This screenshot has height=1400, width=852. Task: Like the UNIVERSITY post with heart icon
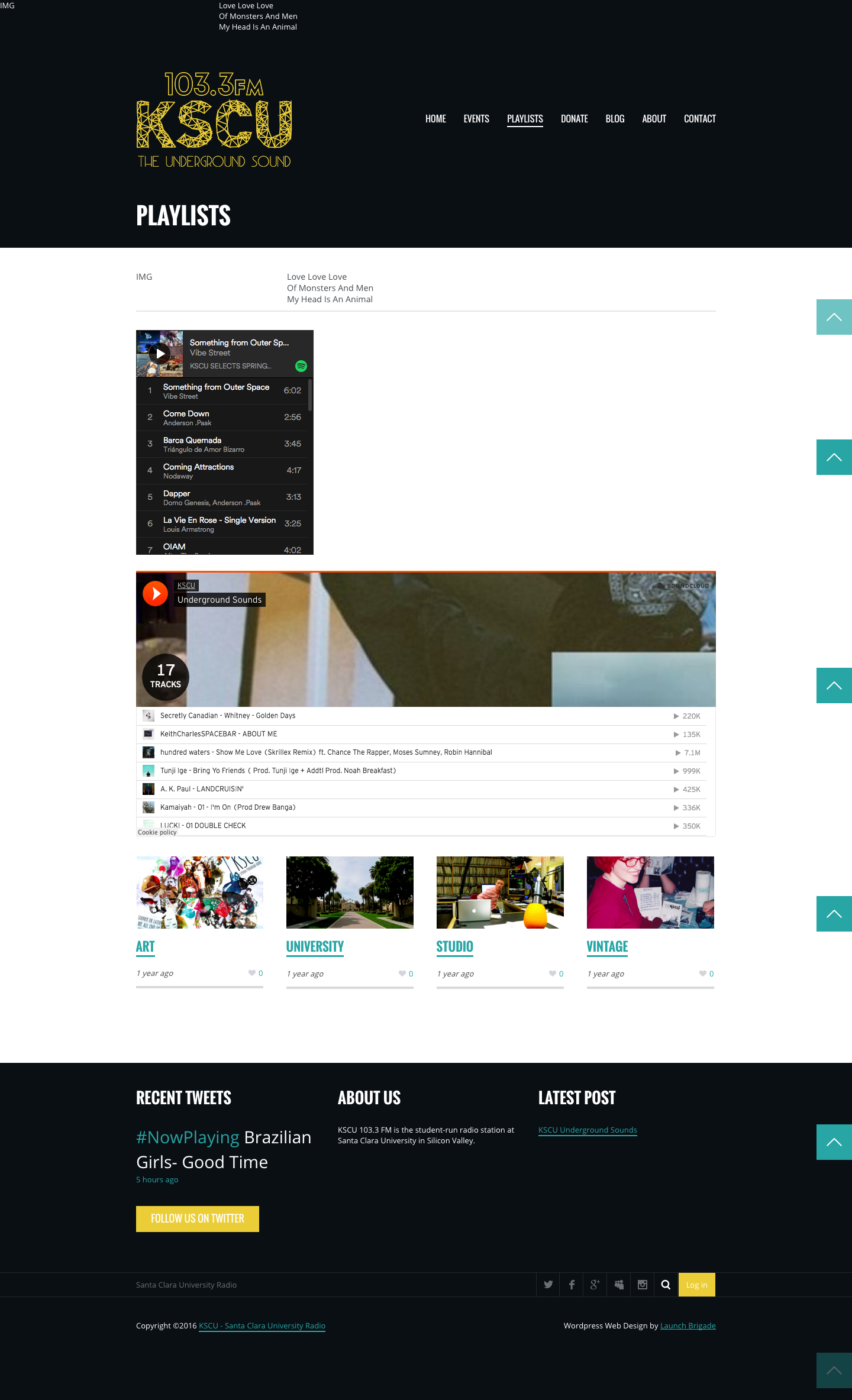pyautogui.click(x=402, y=974)
